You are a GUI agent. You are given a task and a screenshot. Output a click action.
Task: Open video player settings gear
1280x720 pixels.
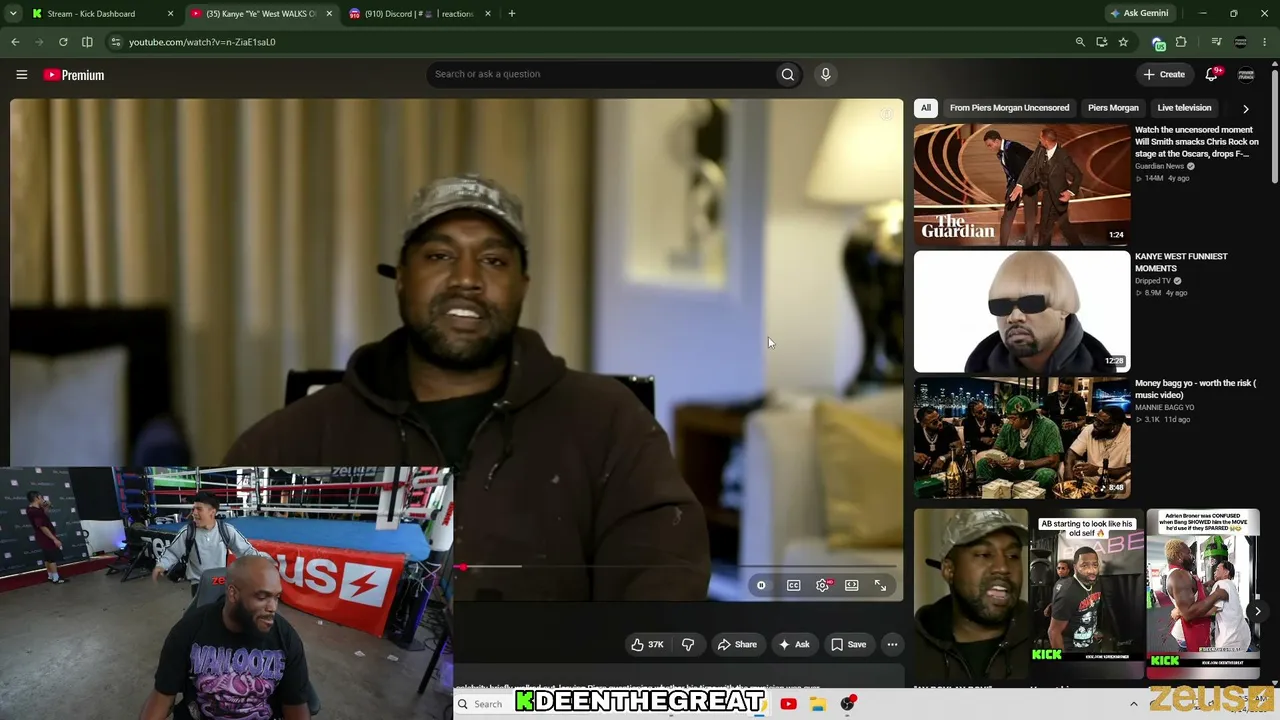point(823,586)
